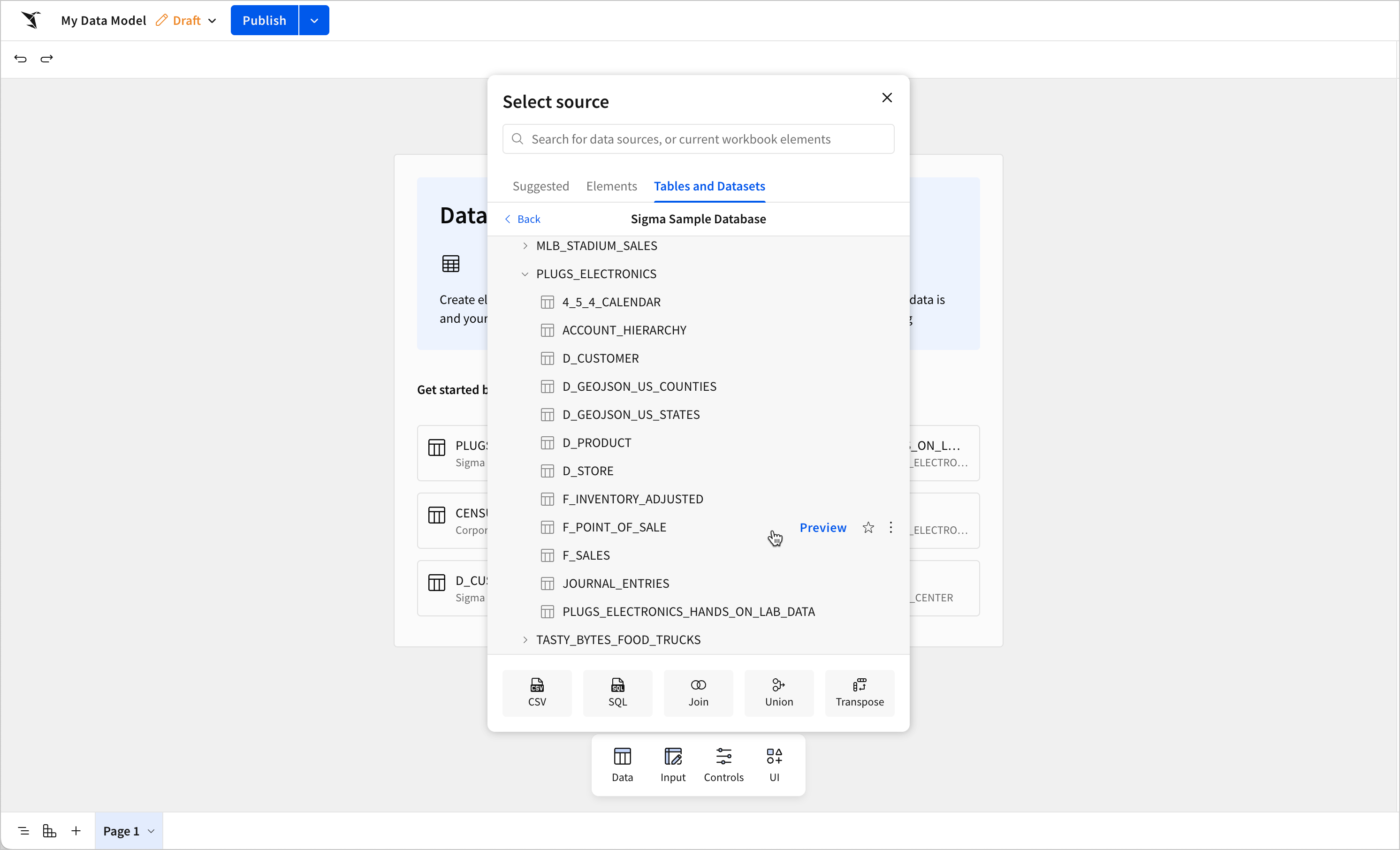The width and height of the screenshot is (1400, 850).
Task: Open the lineage table icon in bottom bar
Action: tap(49, 831)
